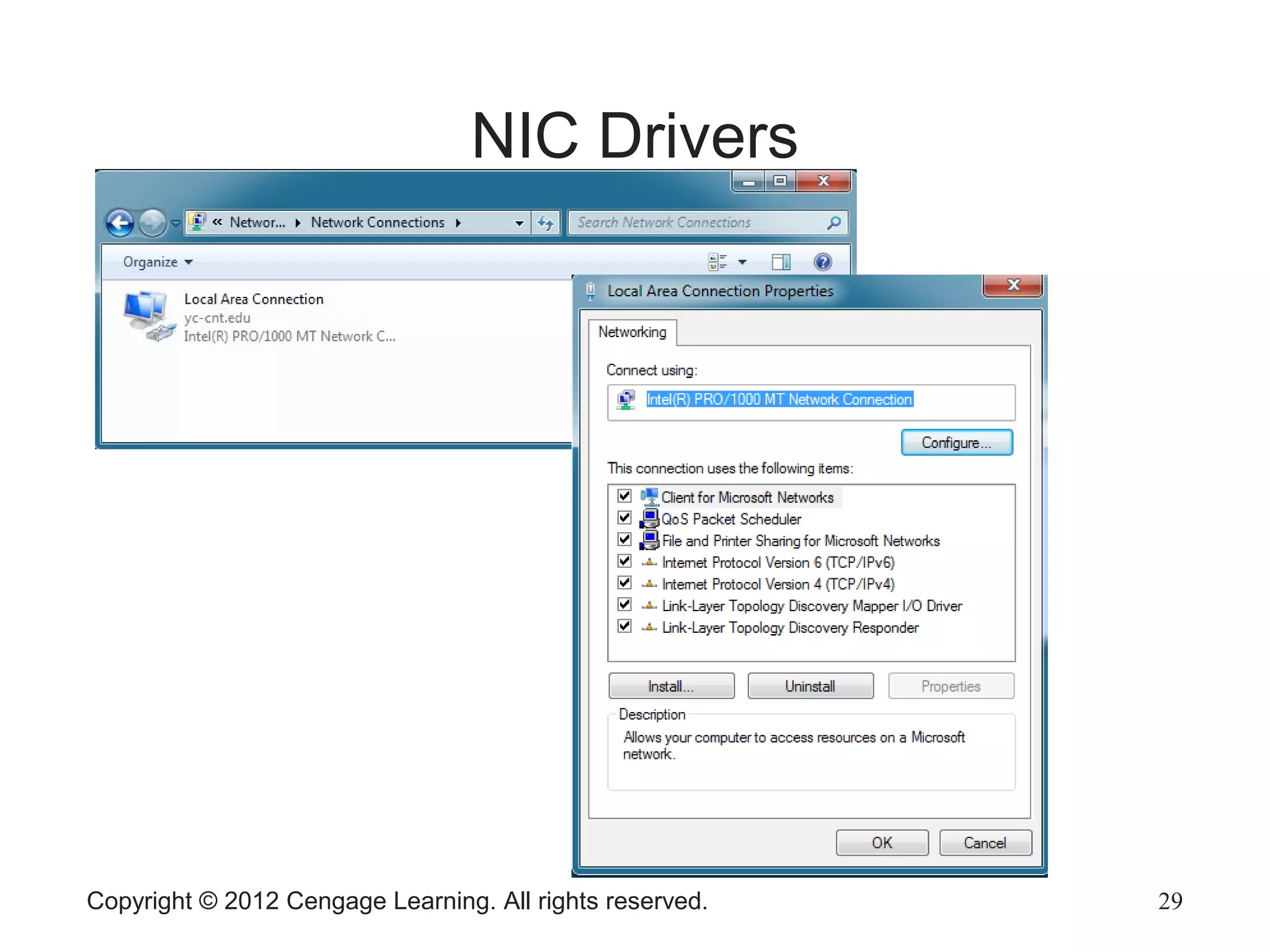Uncheck Internet Protocol Version 6 checkbox
Viewport: 1270px width, 952px height.
tap(624, 561)
